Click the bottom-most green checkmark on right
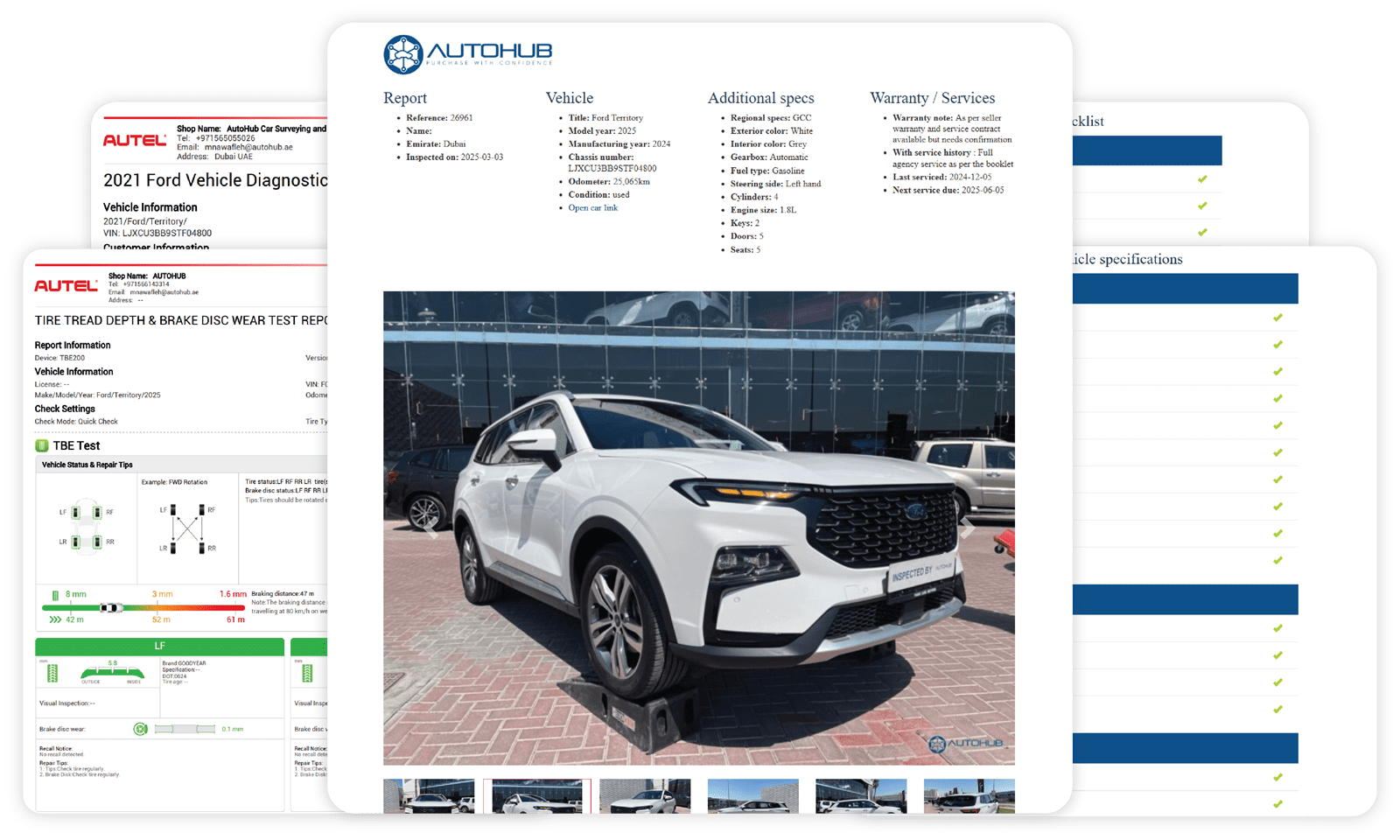Screen dimensions: 1400x840 tap(1277, 803)
